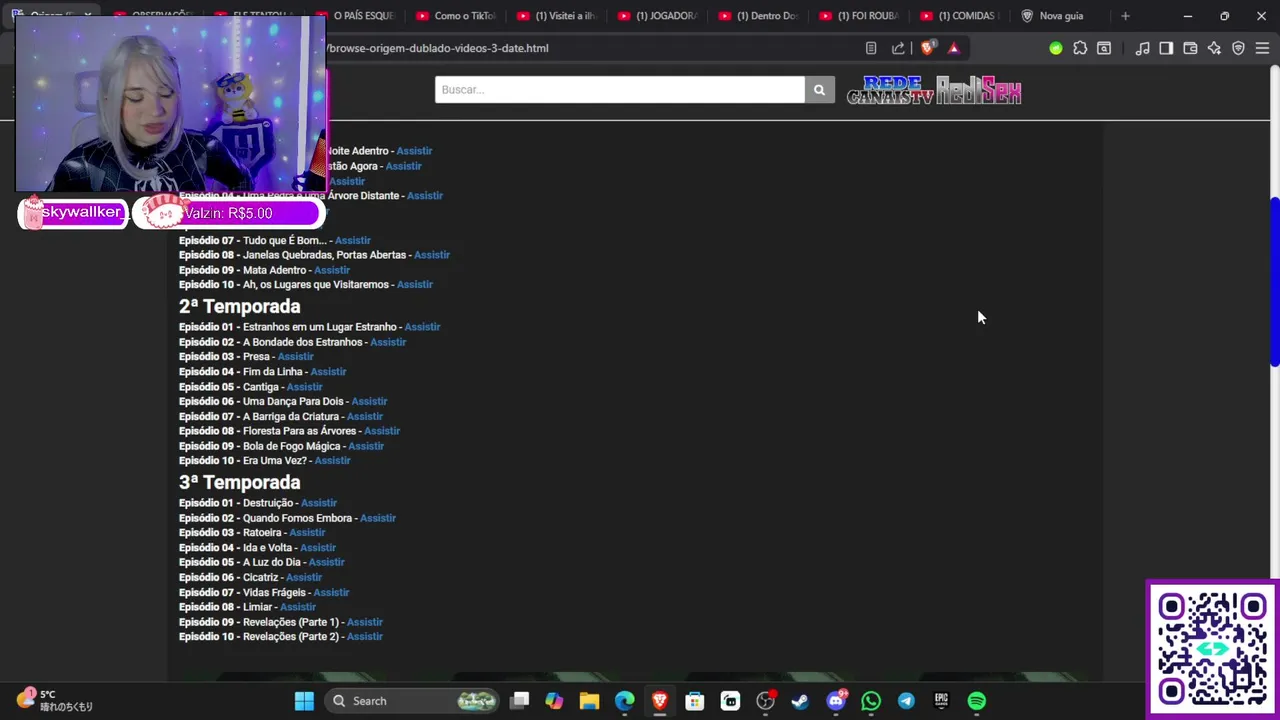Screen dimensions: 1280x720
Task: Switch to the COMIDAS tab
Action: click(x=961, y=16)
